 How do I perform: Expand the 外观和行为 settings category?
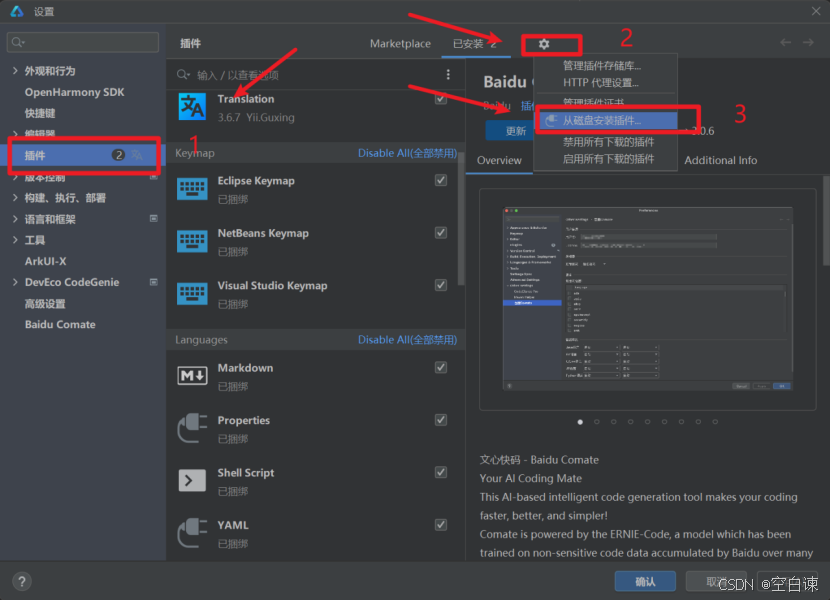pyautogui.click(x=15, y=70)
